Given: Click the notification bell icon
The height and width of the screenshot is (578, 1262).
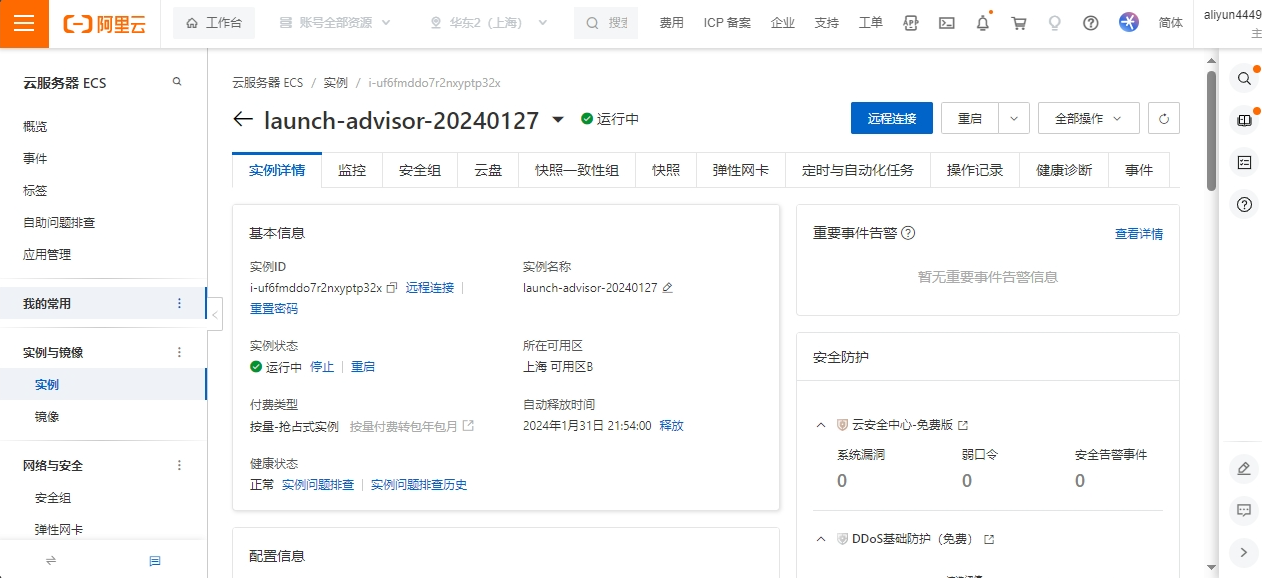Looking at the screenshot, I should pos(983,23).
